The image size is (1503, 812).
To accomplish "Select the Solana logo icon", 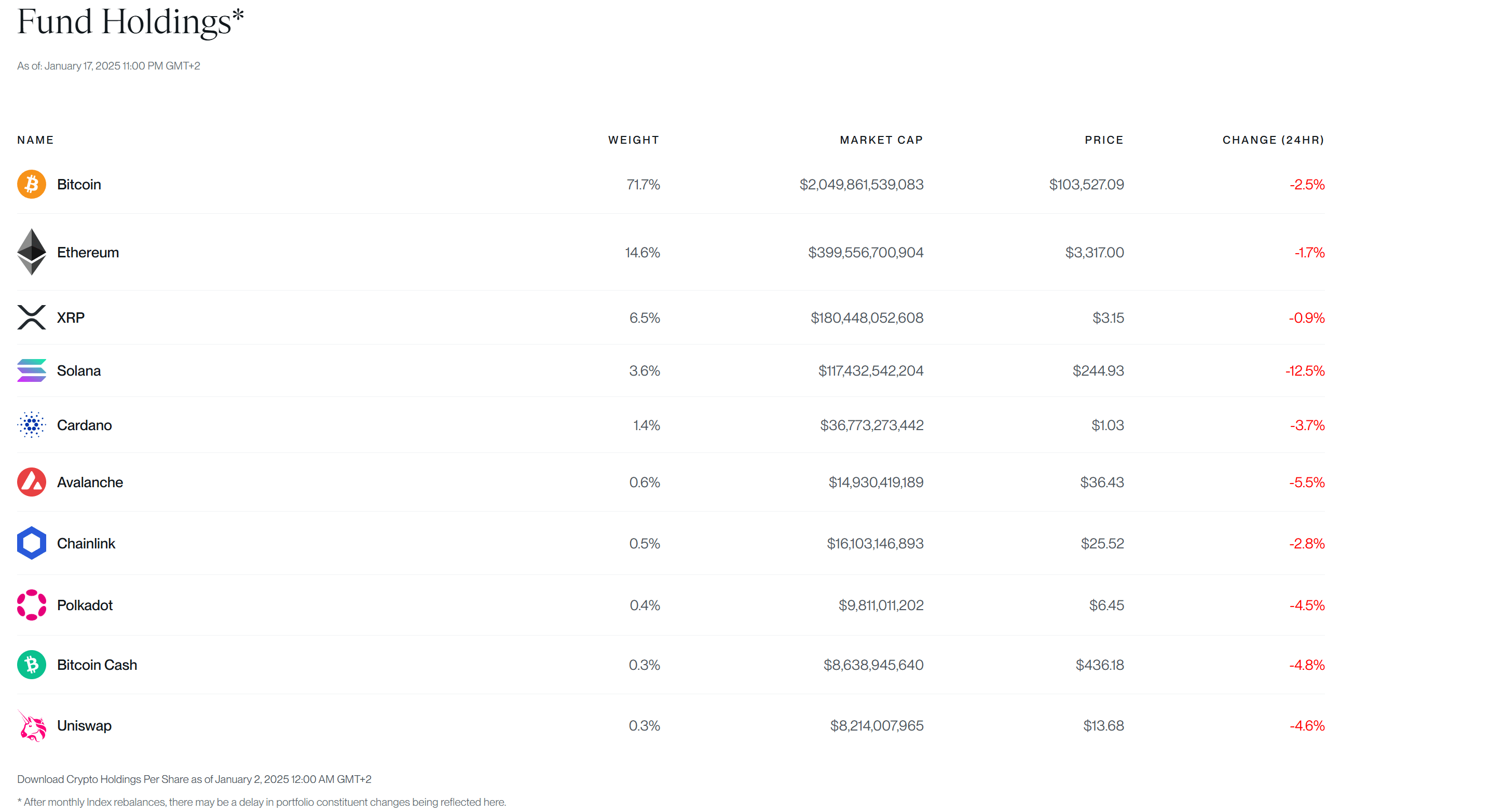I will [x=32, y=370].
